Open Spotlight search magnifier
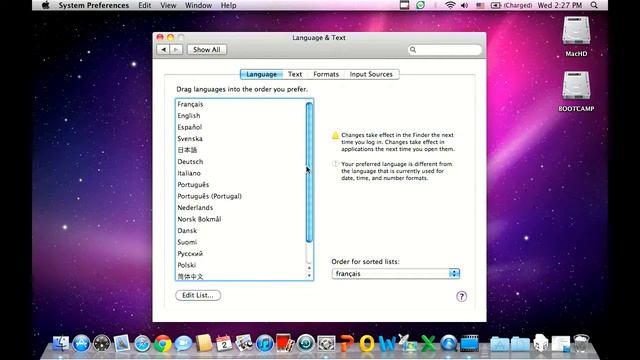The width and height of the screenshot is (640, 360). [x=594, y=5]
